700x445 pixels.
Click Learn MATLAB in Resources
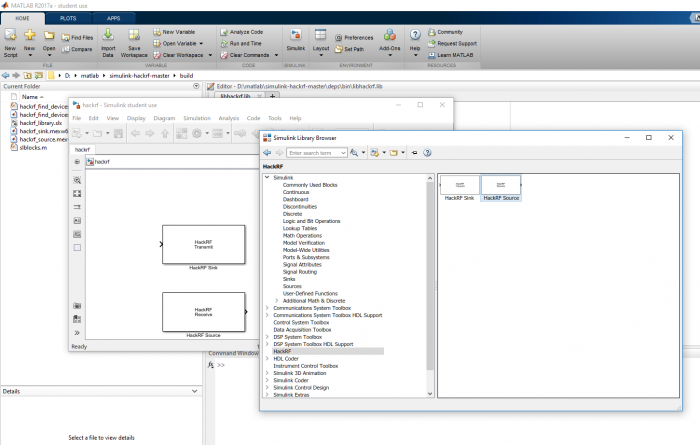click(450, 55)
